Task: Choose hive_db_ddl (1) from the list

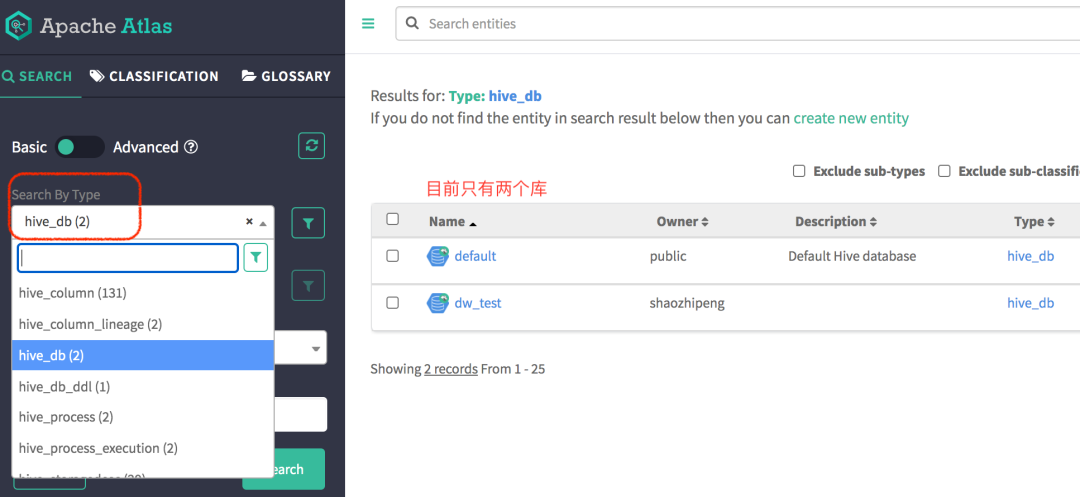Action: (x=143, y=387)
